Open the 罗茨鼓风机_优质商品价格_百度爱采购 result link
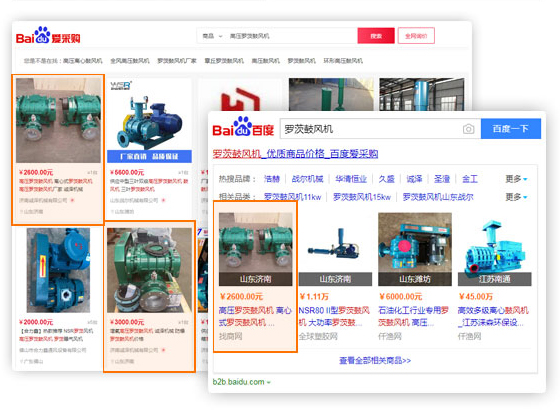This screenshot has height=414, width=560. click(295, 154)
